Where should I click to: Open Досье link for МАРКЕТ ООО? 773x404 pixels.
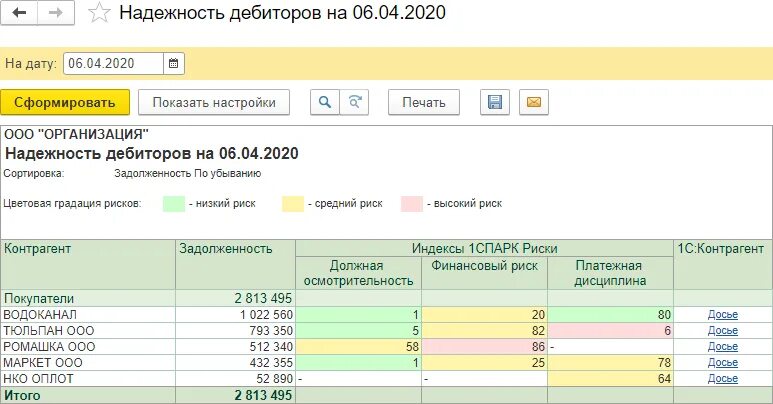tap(722, 362)
